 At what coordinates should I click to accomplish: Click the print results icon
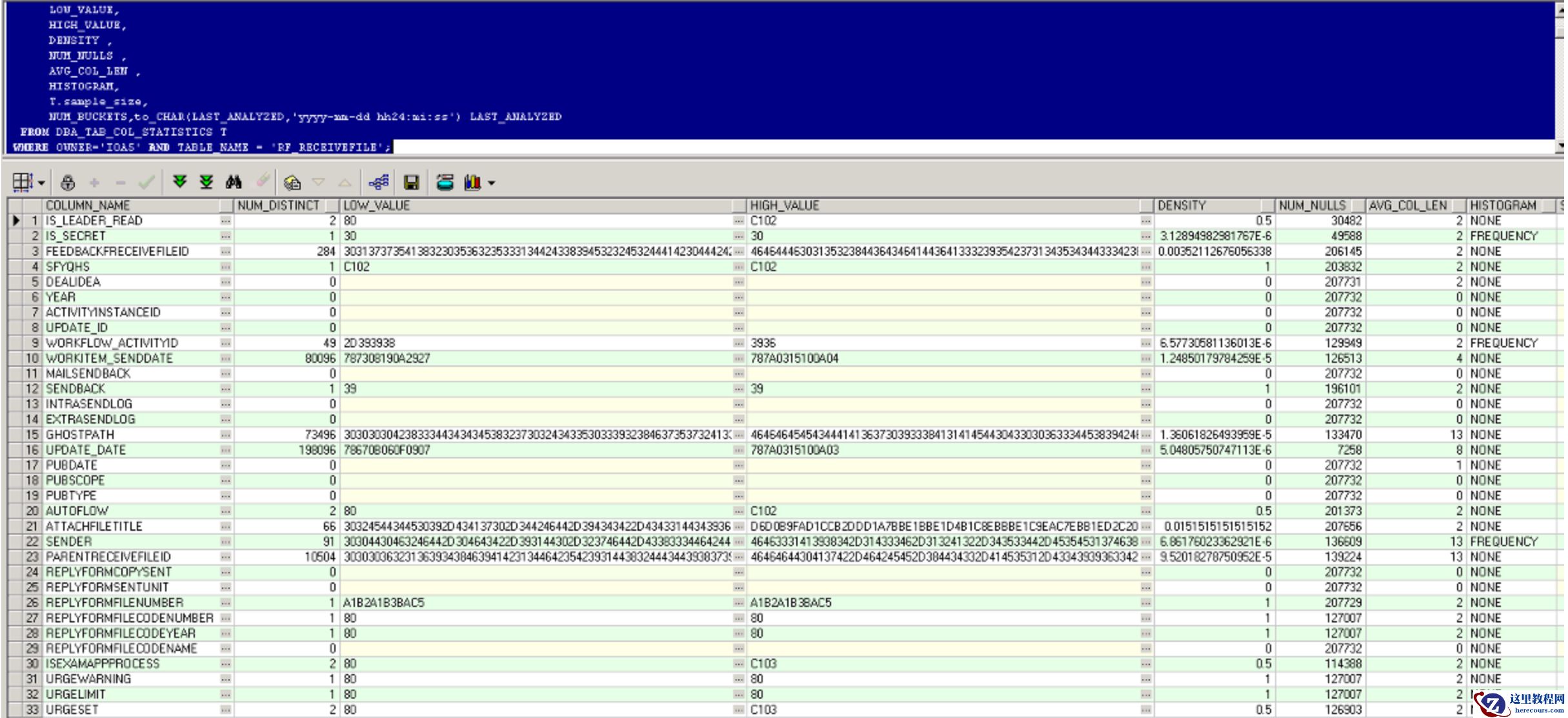445,183
